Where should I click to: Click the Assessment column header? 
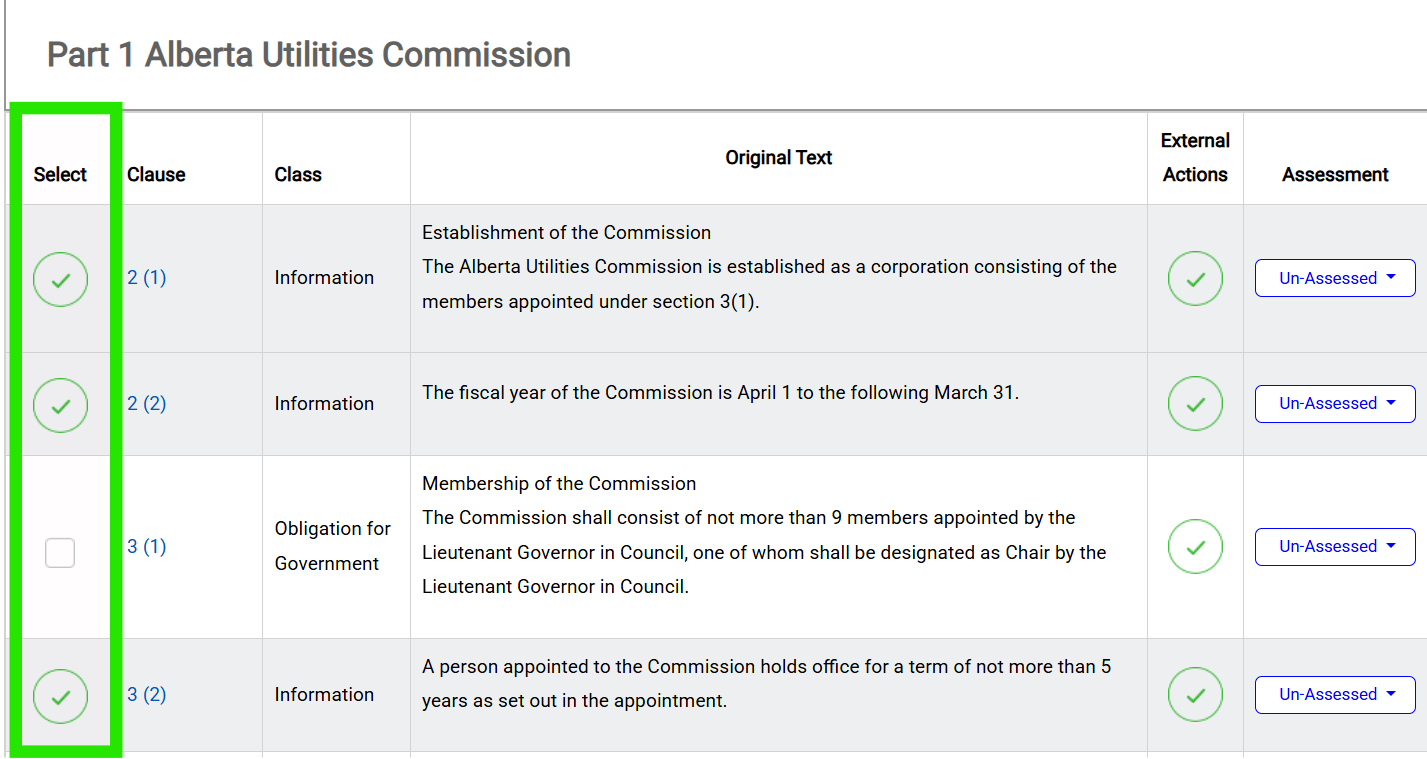pos(1335,175)
